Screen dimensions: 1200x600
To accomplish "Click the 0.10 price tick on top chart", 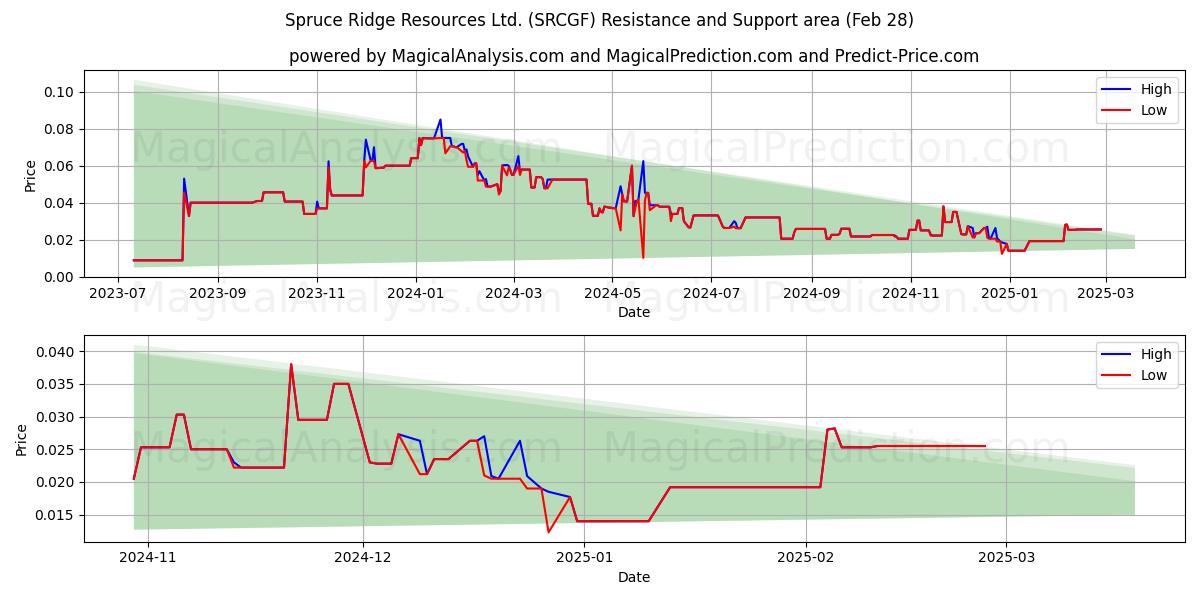I will tap(60, 92).
